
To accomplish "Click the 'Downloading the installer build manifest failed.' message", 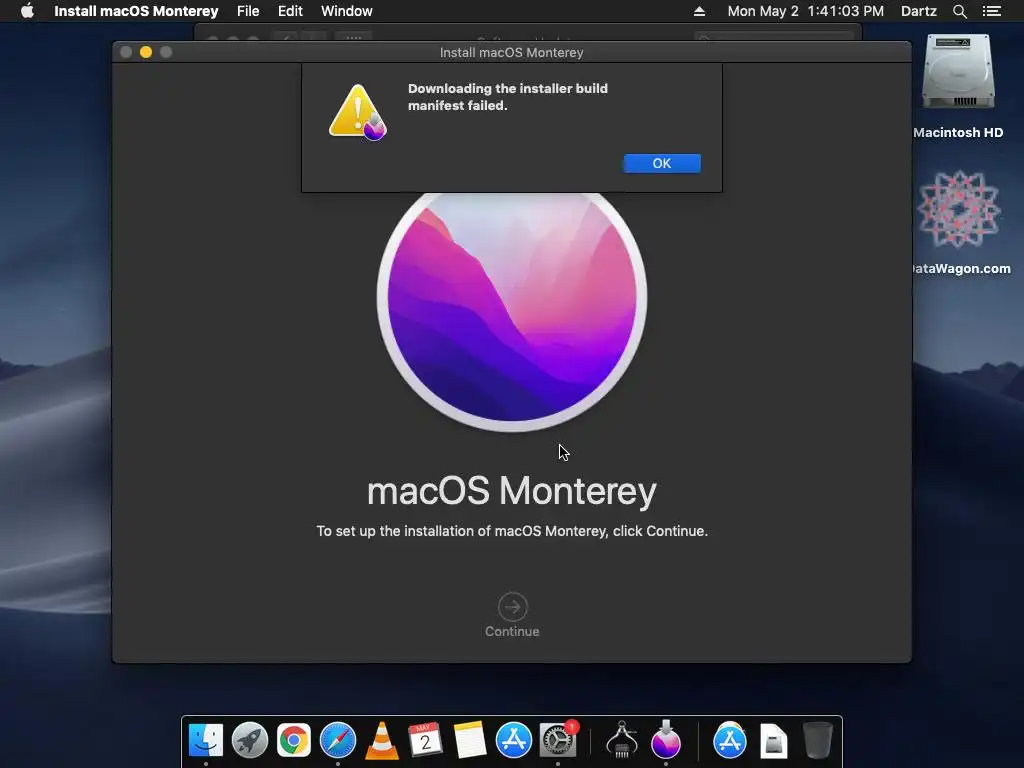I will 507,97.
